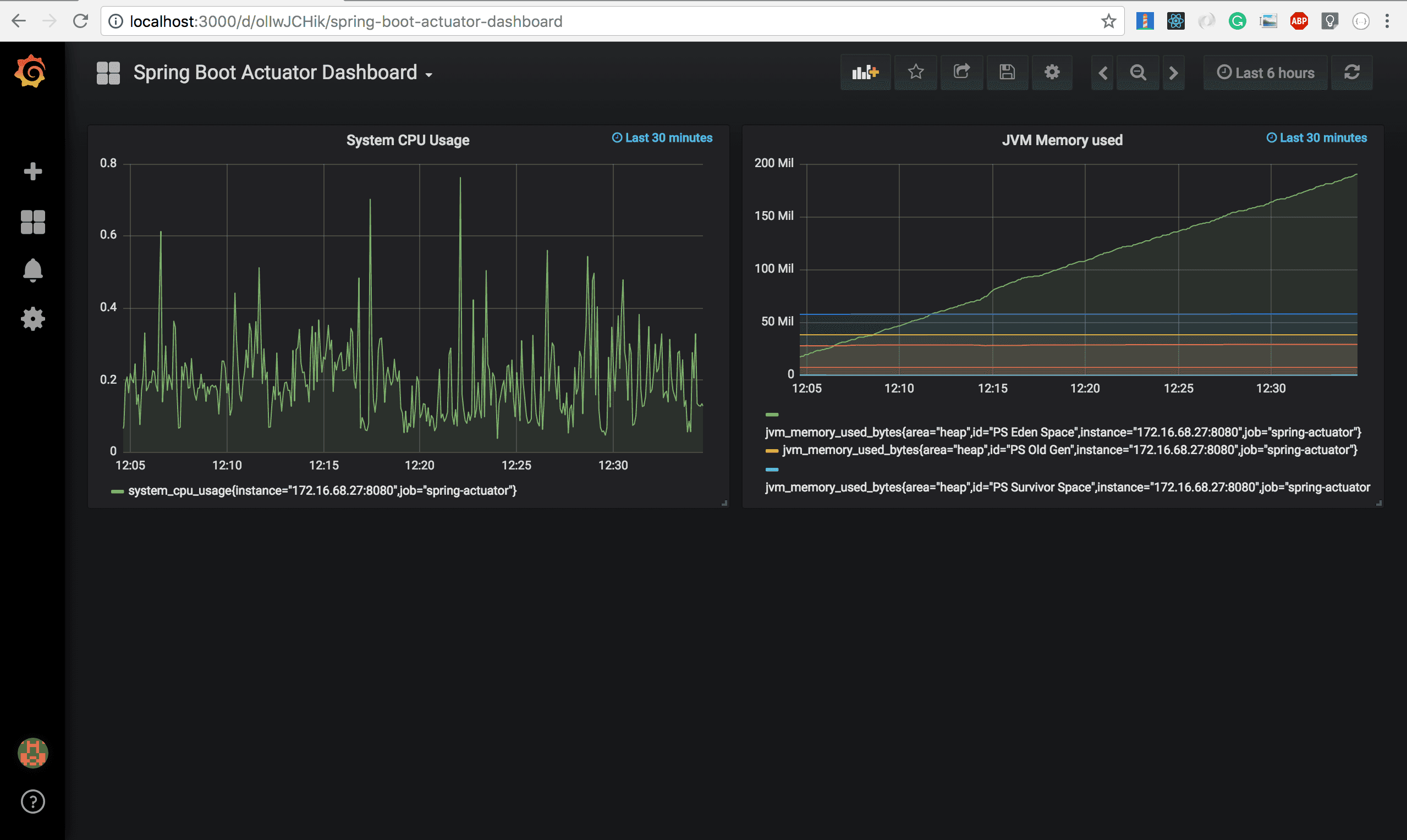Screen dimensions: 1407x840
Task: Open the System CPU Usage panel menu
Action: [408, 140]
